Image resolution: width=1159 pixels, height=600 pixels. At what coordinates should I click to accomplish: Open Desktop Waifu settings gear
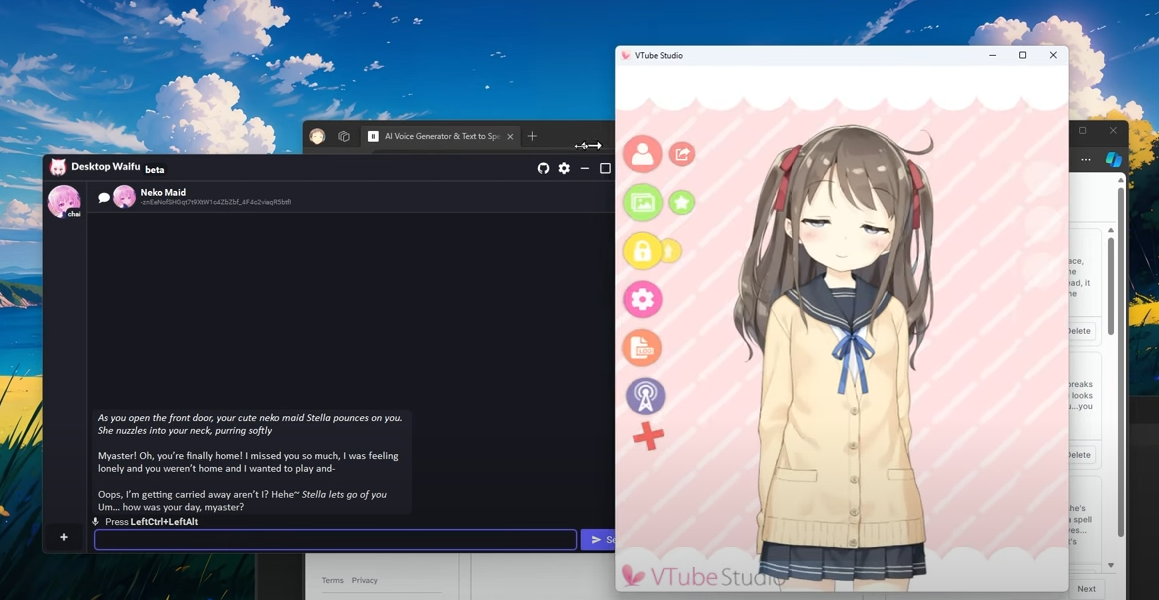(564, 168)
